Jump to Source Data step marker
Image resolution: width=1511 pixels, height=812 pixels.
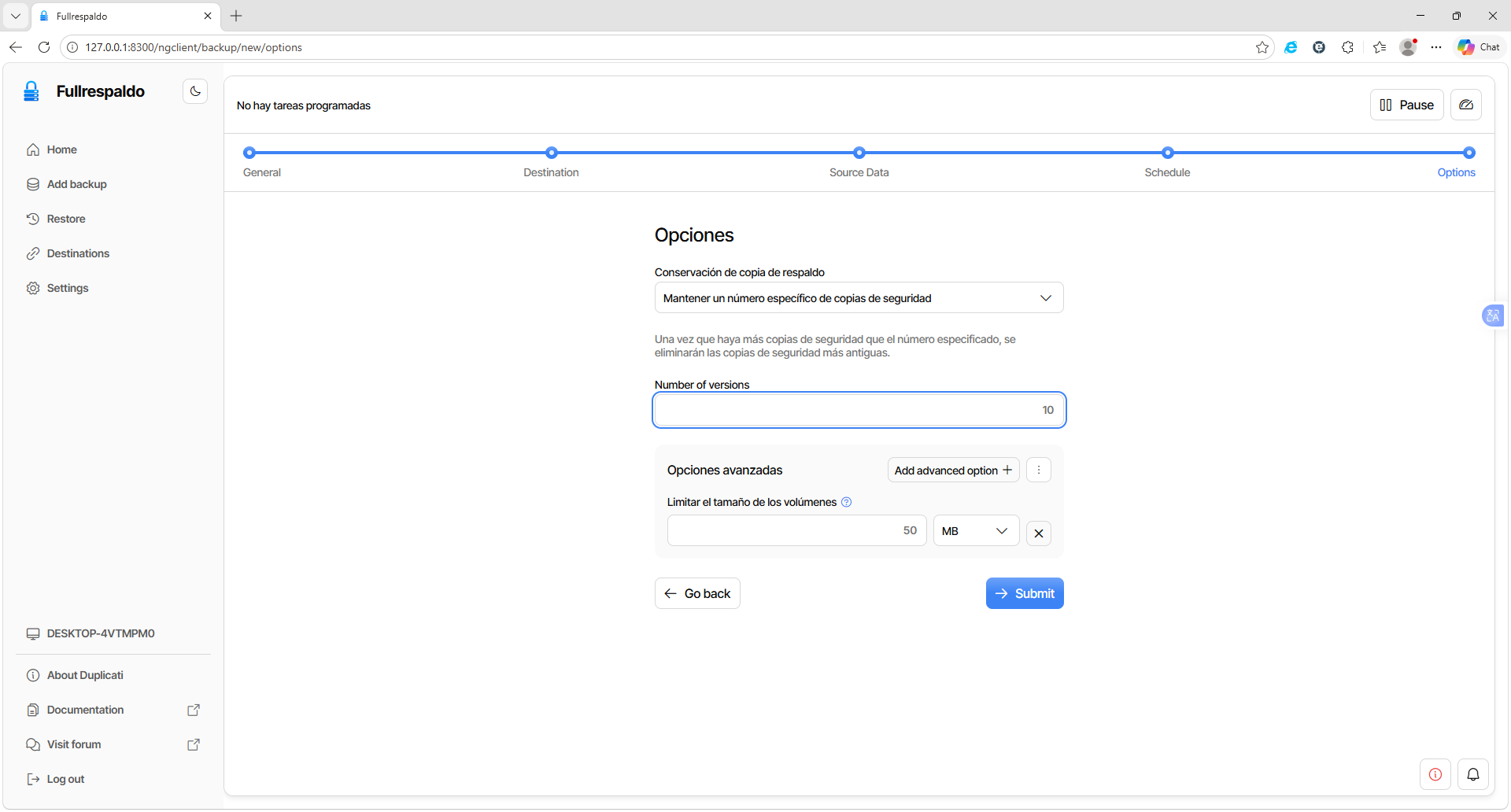859,153
